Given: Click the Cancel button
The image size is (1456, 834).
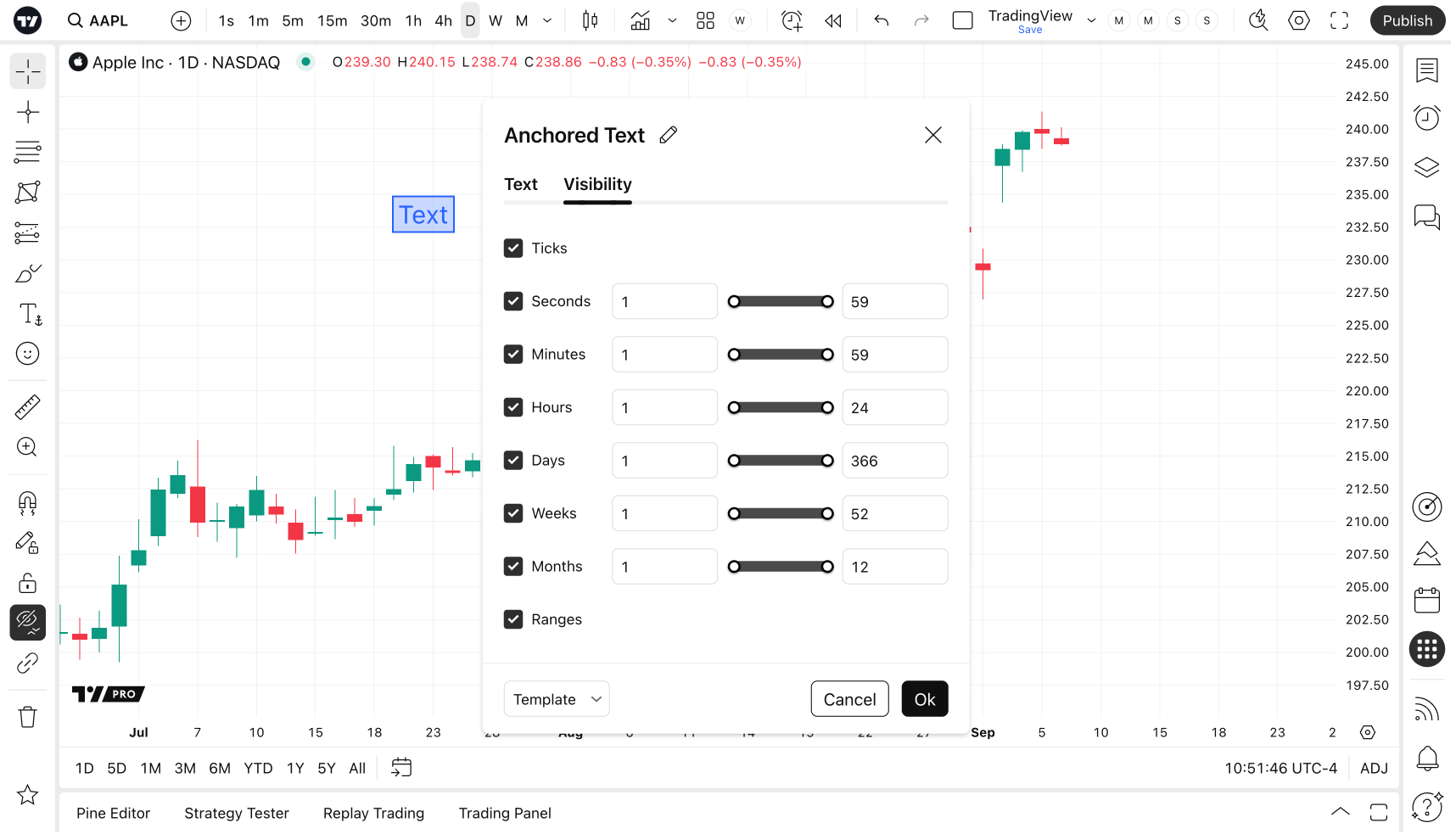Looking at the screenshot, I should tap(849, 699).
